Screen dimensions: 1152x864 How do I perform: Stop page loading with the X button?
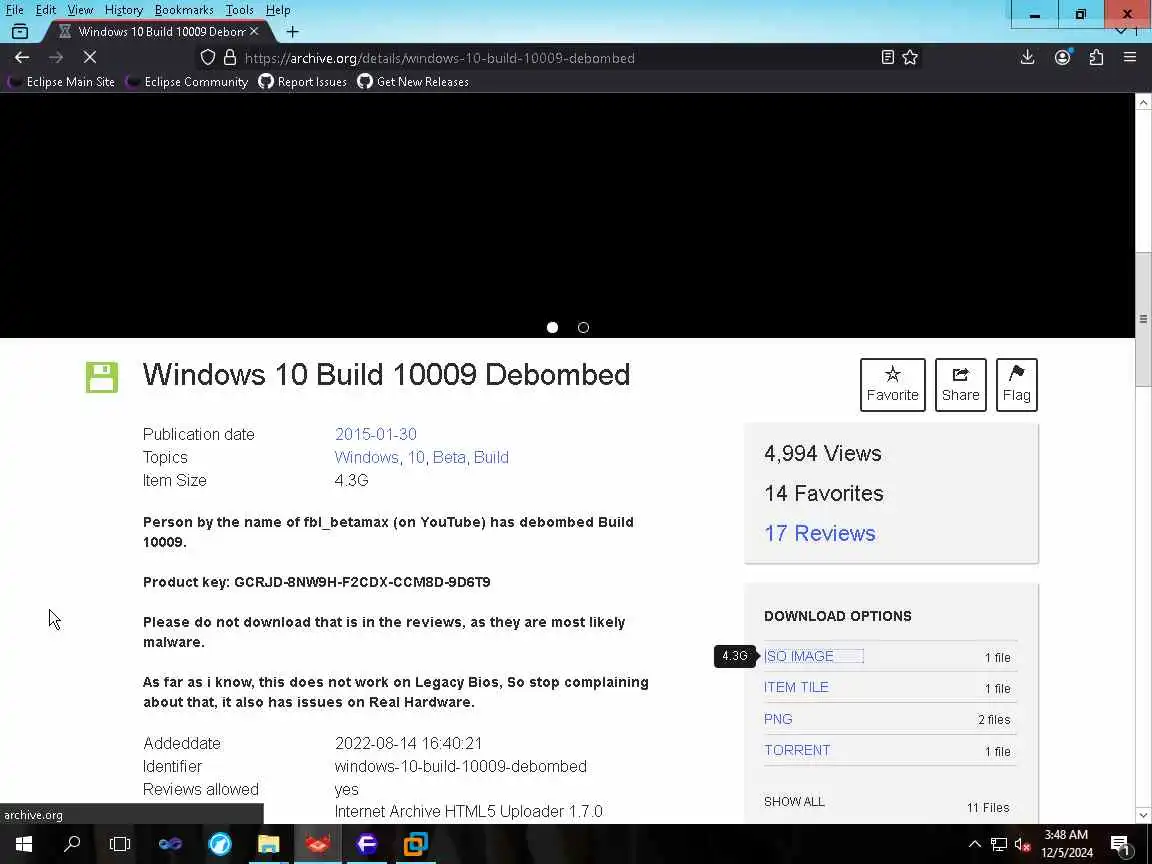click(x=90, y=57)
